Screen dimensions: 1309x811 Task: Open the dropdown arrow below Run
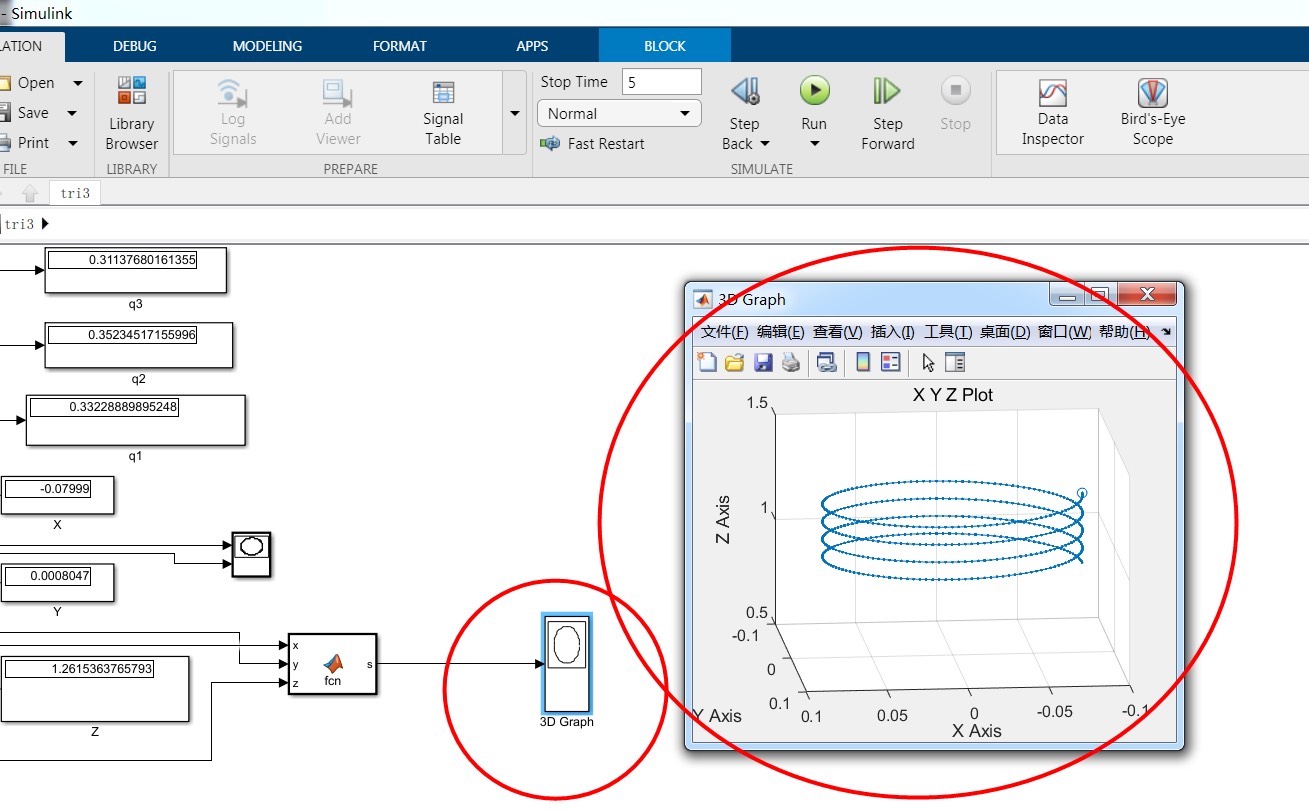(814, 144)
